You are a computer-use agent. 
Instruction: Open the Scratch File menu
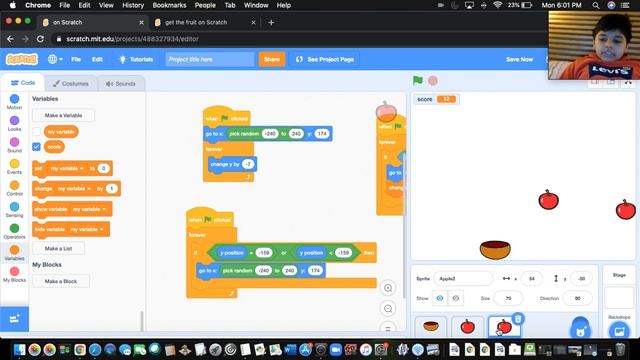[x=76, y=59]
